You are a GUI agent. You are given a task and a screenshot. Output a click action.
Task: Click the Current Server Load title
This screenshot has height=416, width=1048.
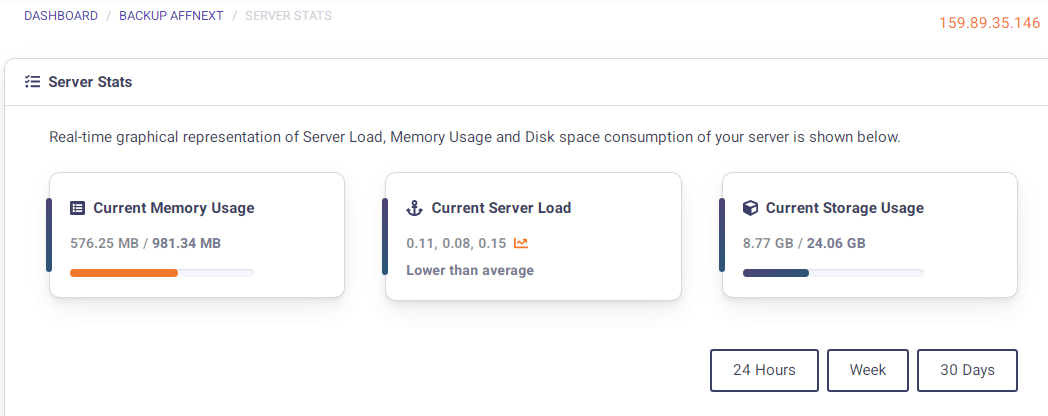click(x=501, y=208)
